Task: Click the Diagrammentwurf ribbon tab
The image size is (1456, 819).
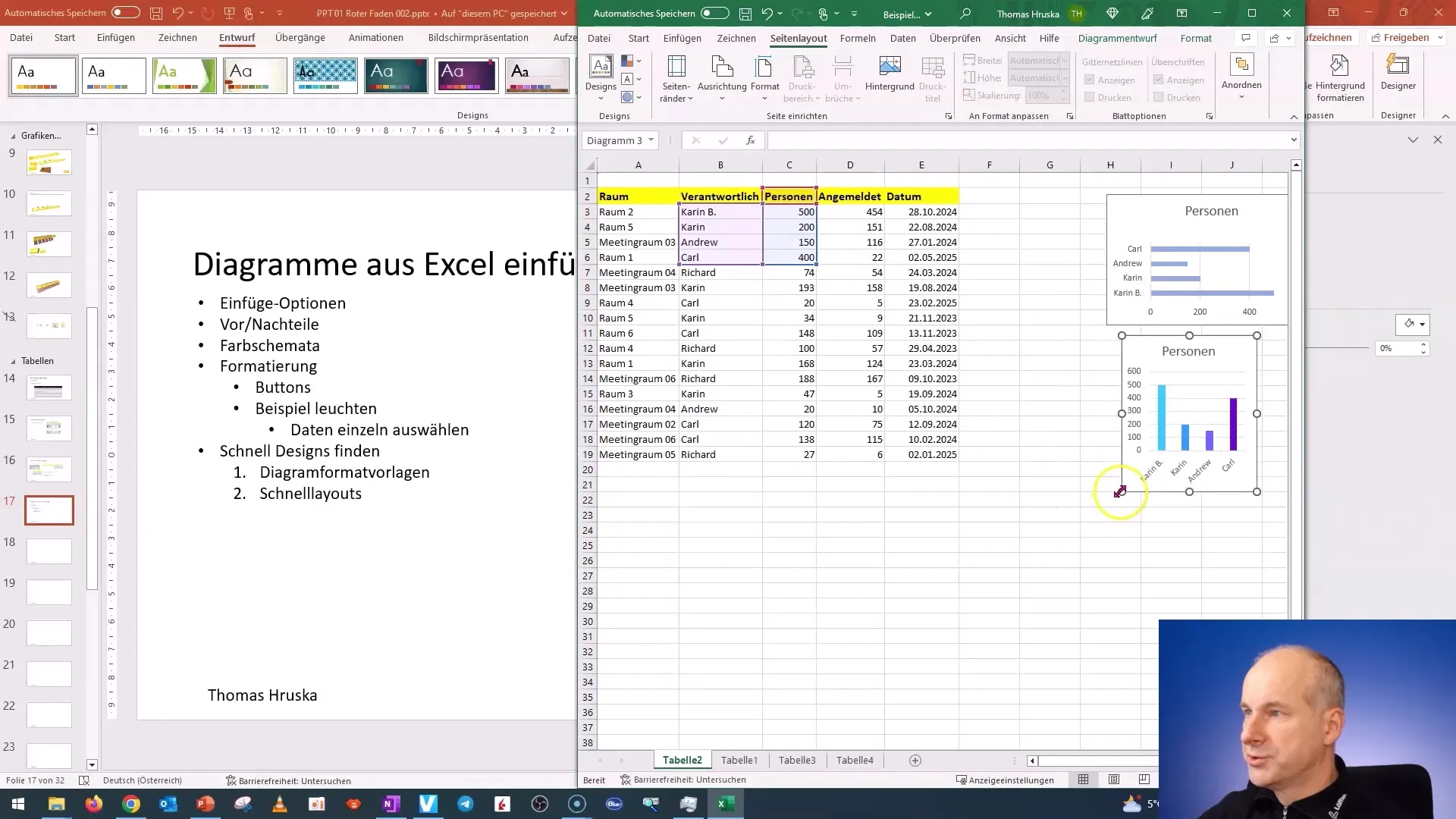Action: coord(1118,38)
